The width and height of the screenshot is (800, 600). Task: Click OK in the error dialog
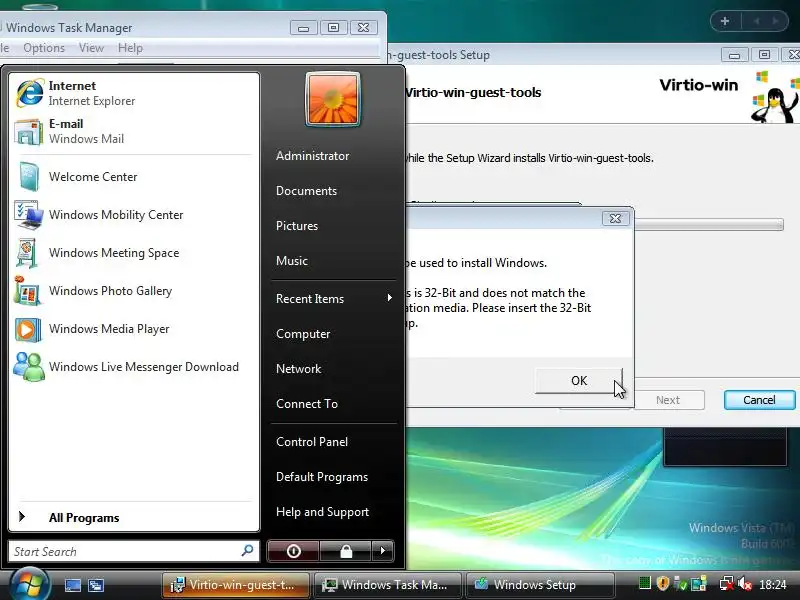coord(579,381)
